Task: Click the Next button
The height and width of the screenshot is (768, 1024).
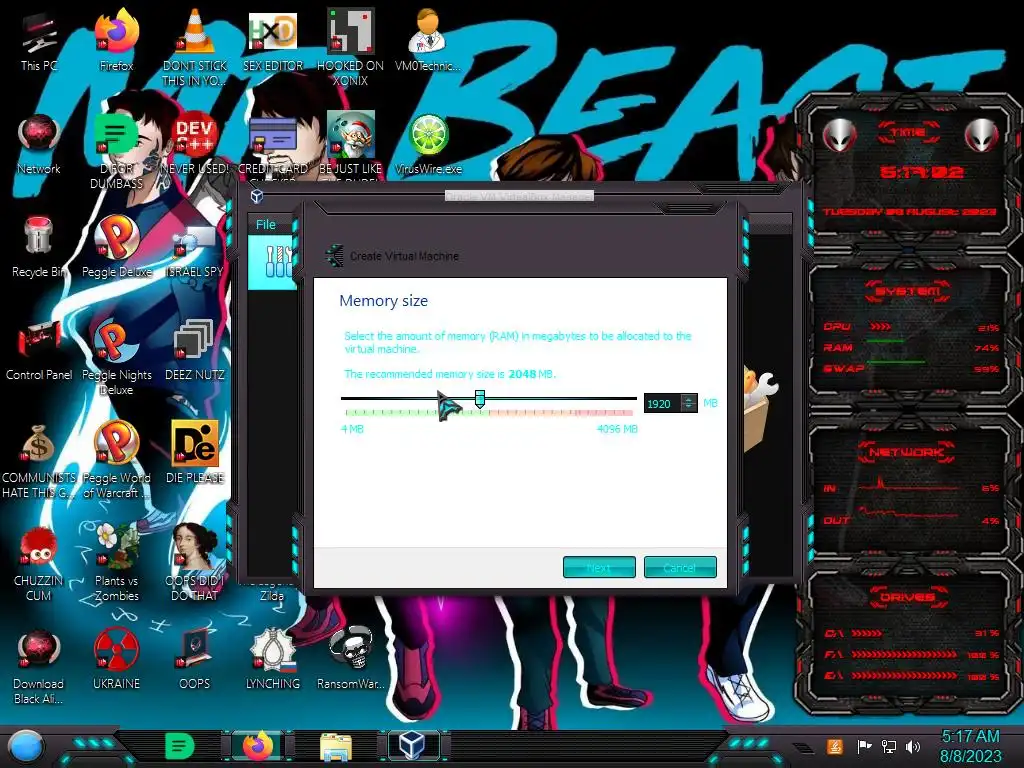Action: click(599, 568)
